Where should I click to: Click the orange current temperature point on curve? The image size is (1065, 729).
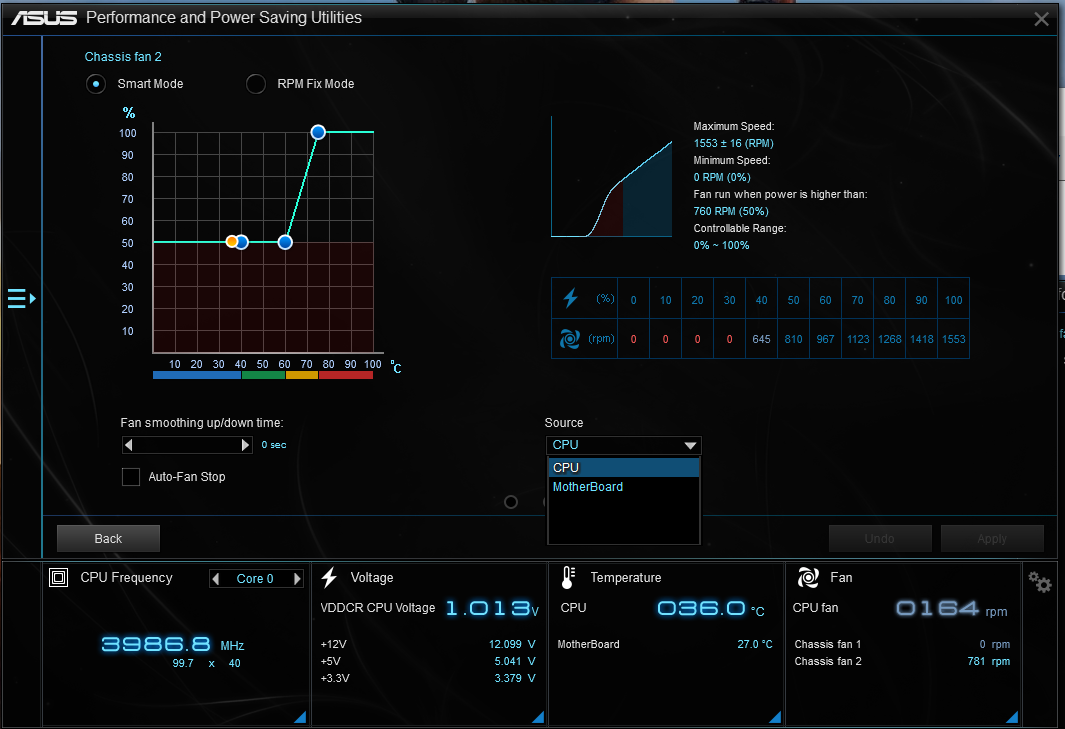click(232, 241)
